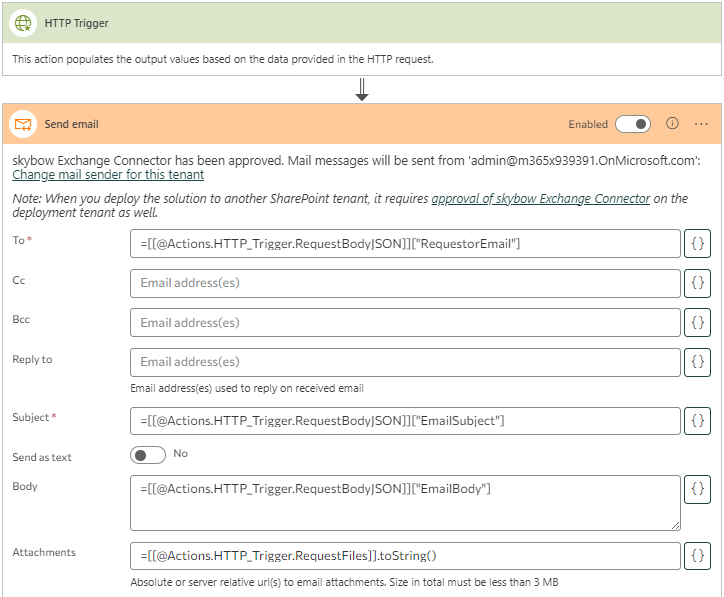Toggle the Send as text switch
Screen dimensions: 724x597
[148, 455]
